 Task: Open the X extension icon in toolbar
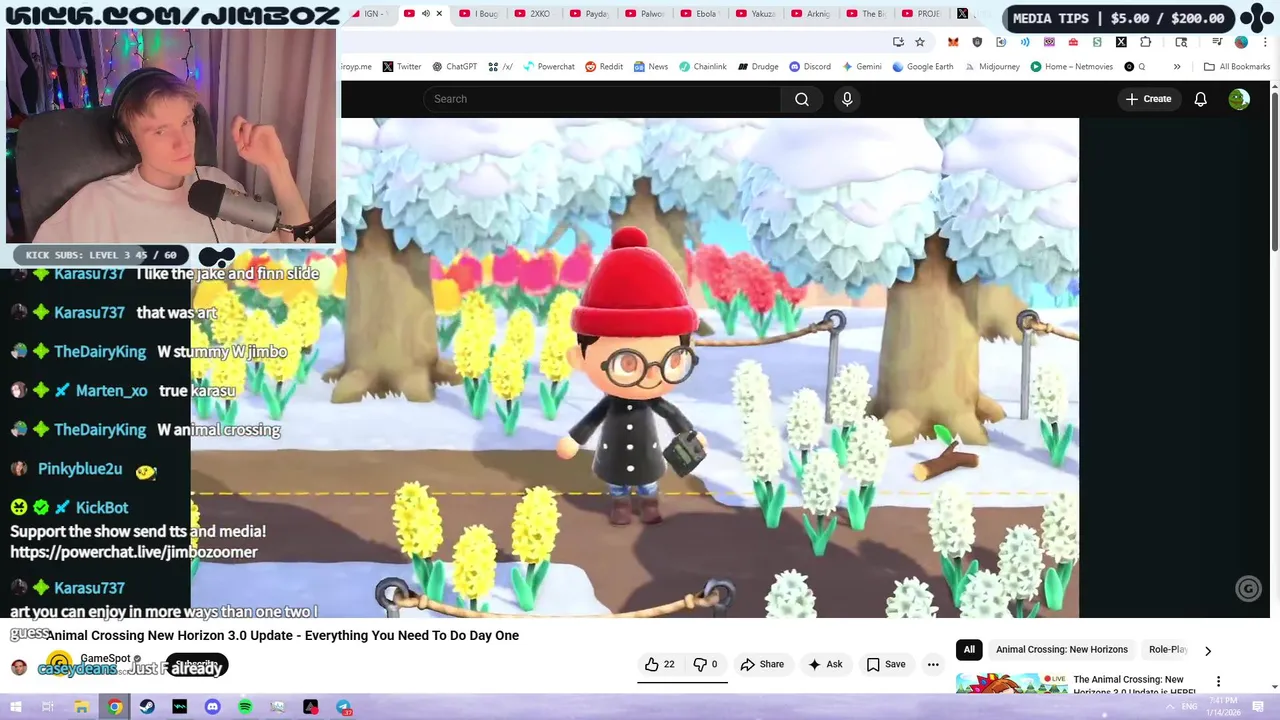click(1121, 42)
